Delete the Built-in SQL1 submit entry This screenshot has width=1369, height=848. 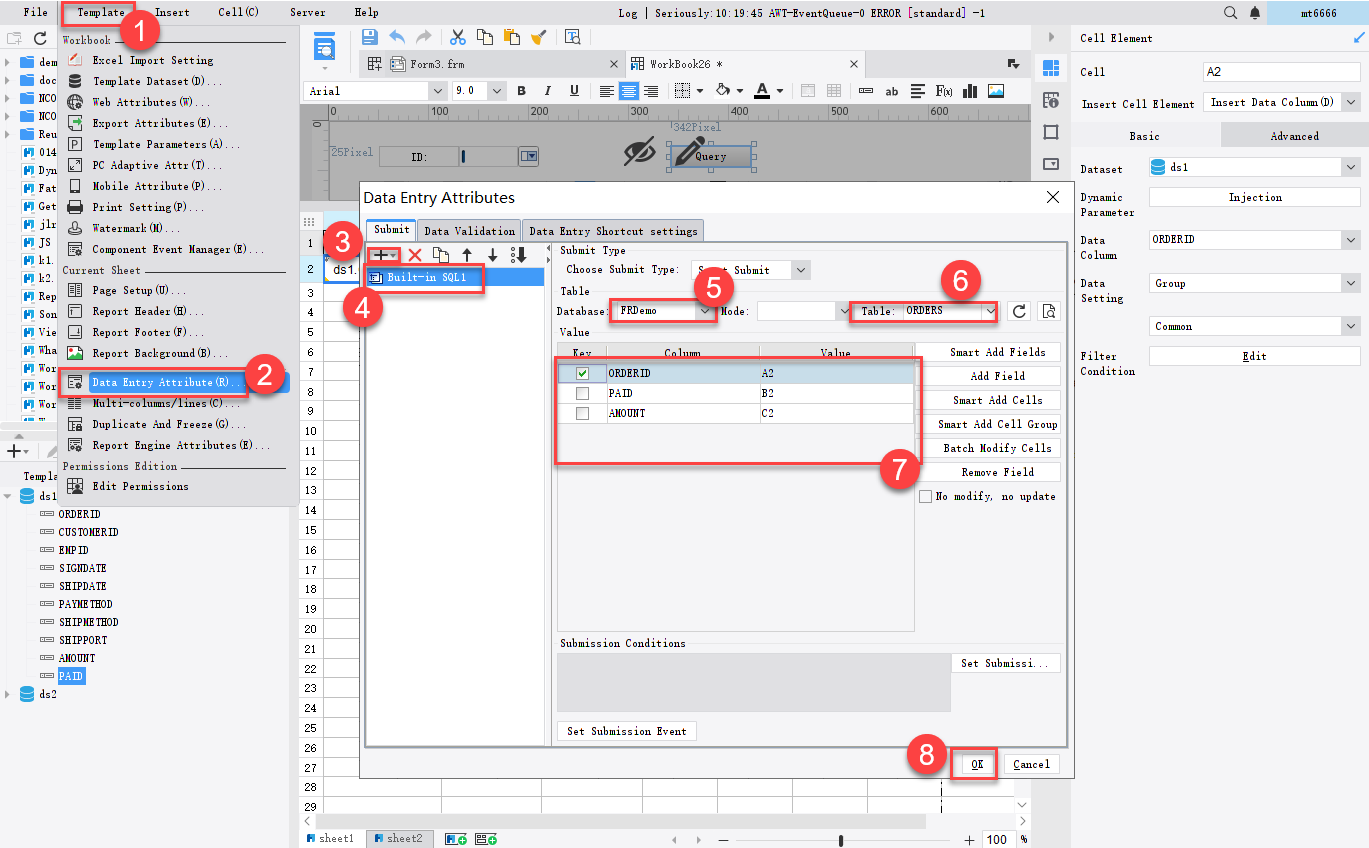pos(414,255)
